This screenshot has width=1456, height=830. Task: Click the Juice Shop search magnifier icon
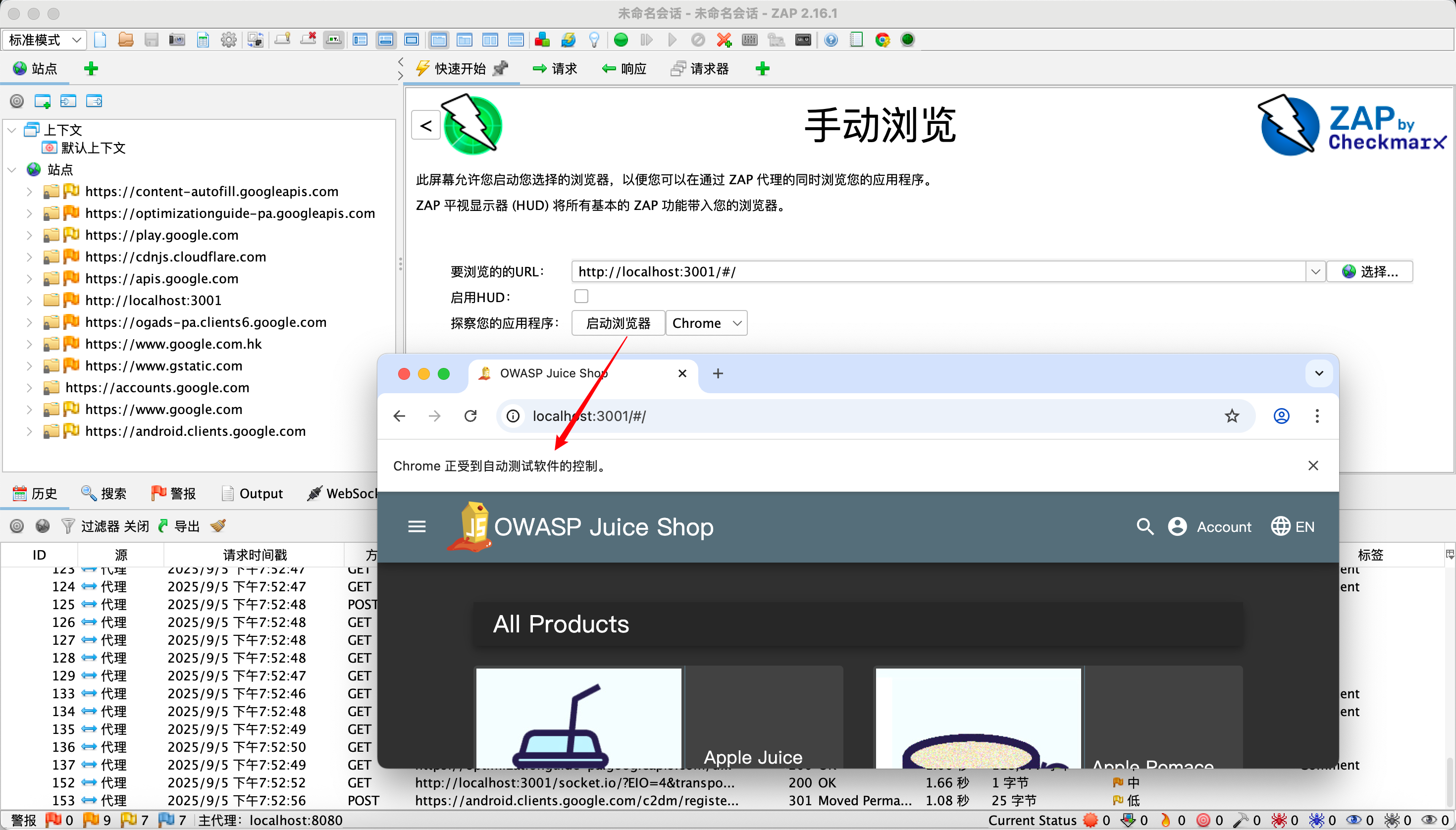coord(1144,527)
